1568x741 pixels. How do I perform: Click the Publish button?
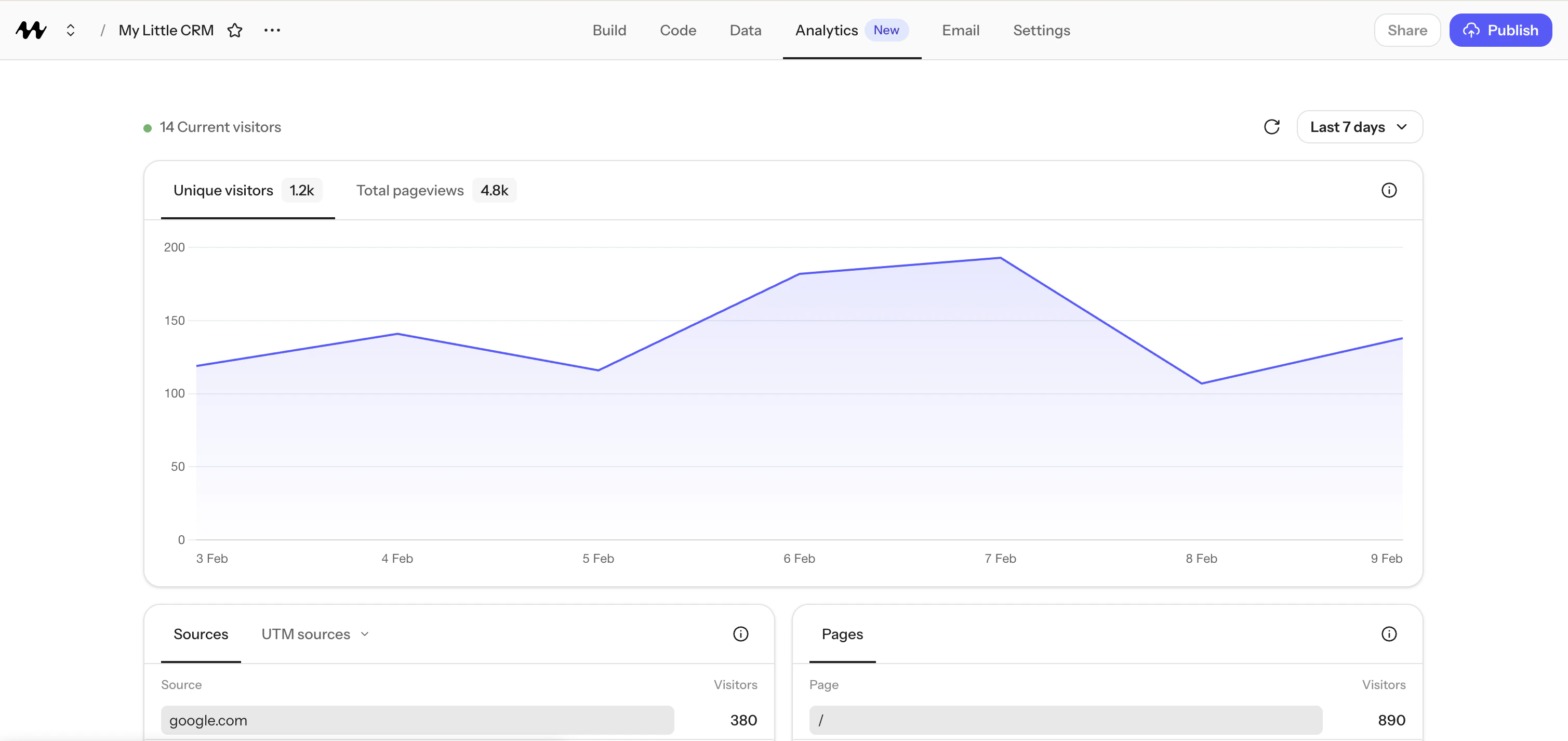click(1500, 30)
